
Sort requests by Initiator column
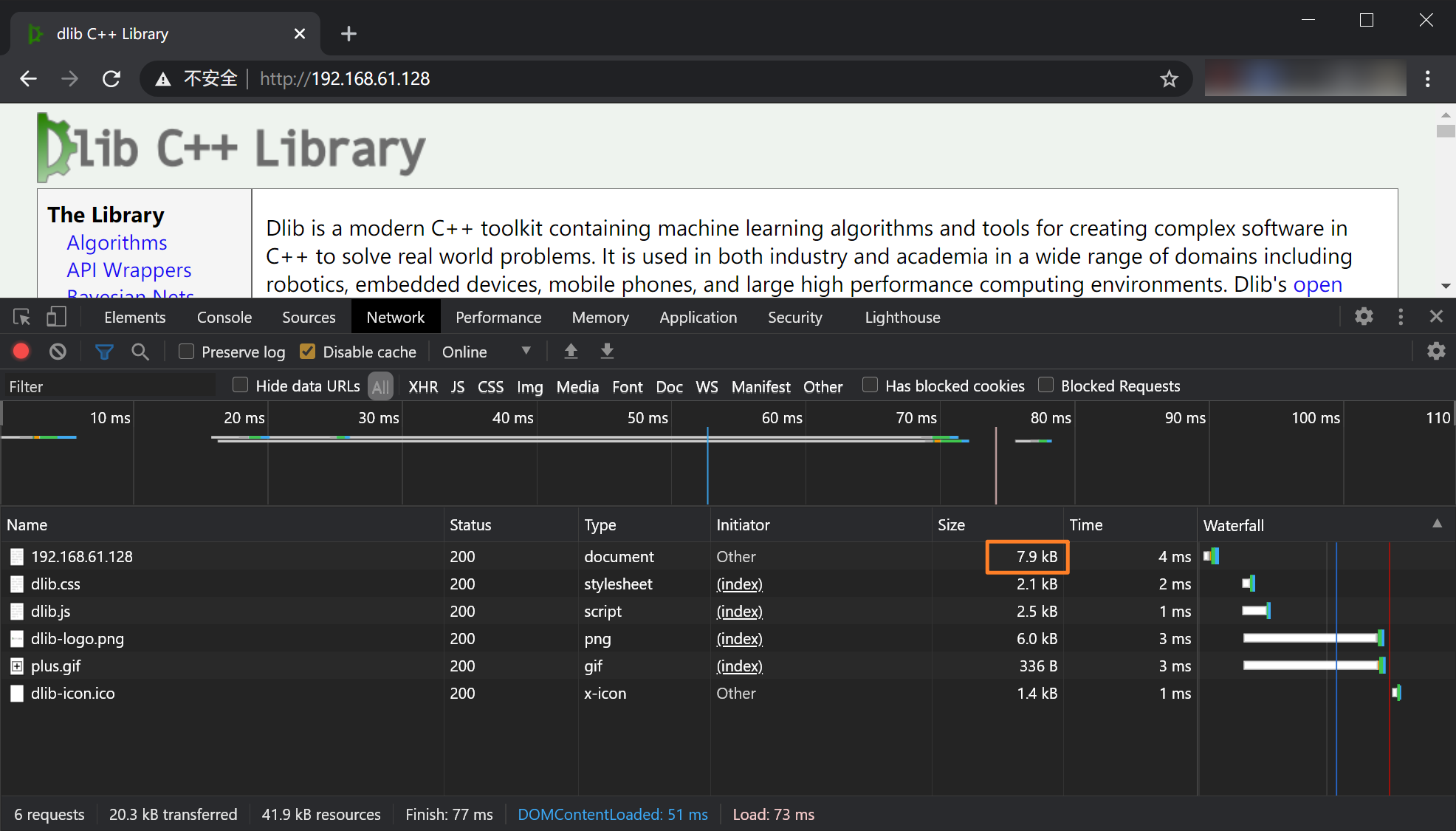point(820,525)
